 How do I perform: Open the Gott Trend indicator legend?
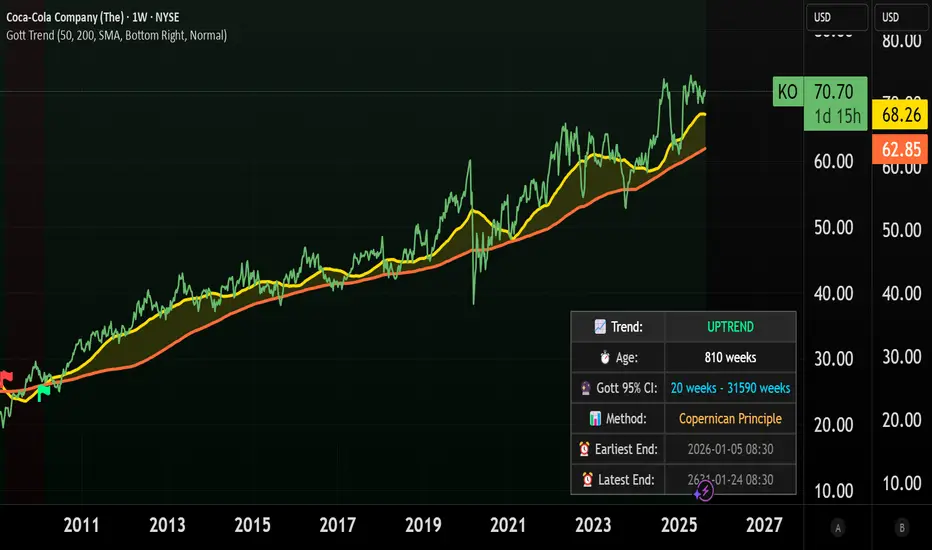click(x=116, y=36)
